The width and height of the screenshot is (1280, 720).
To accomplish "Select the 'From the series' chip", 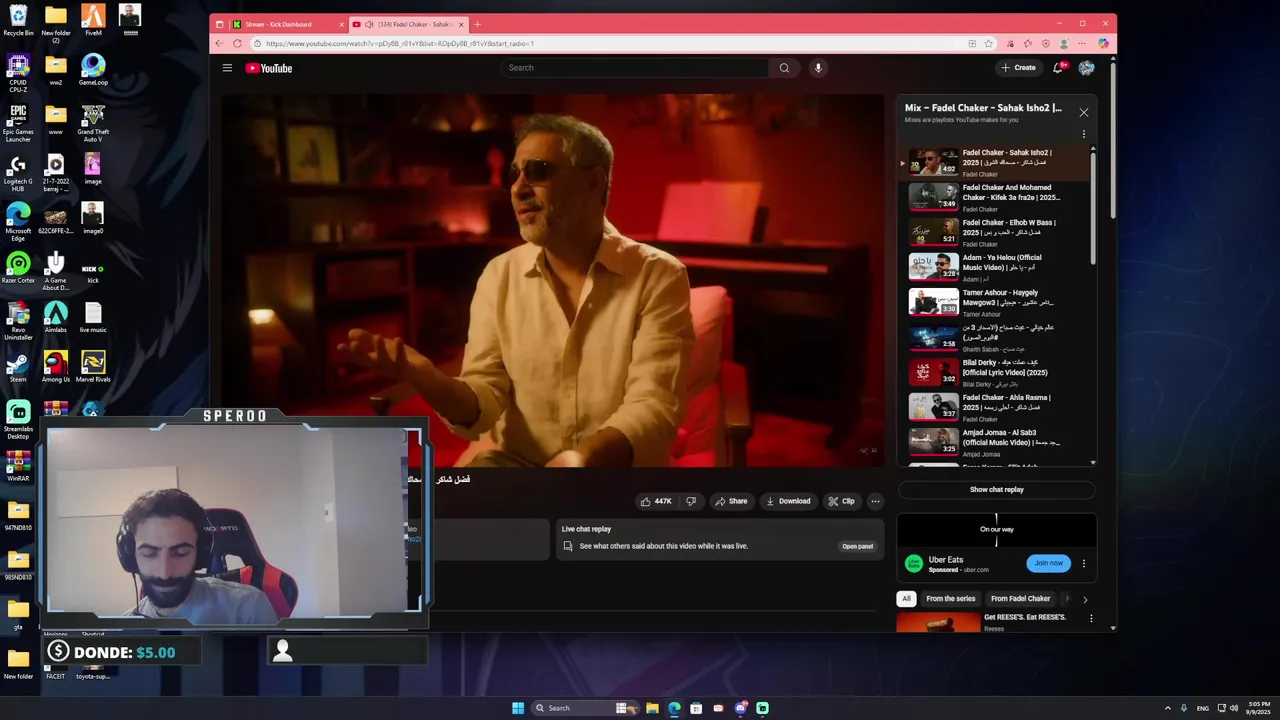I will pos(950,599).
